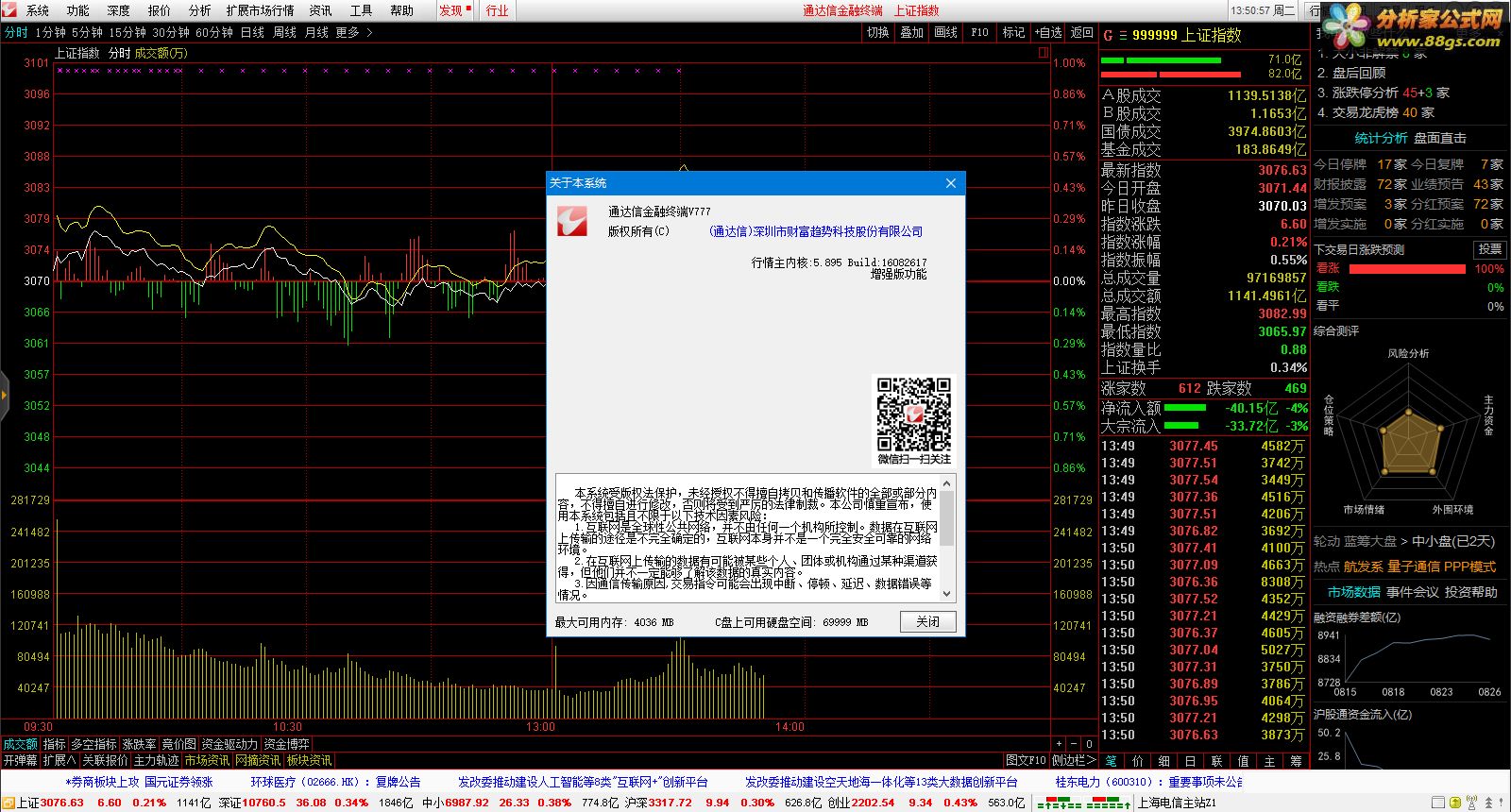Open the 图文F10 info button
The height and width of the screenshot is (812, 1511).
1026,760
